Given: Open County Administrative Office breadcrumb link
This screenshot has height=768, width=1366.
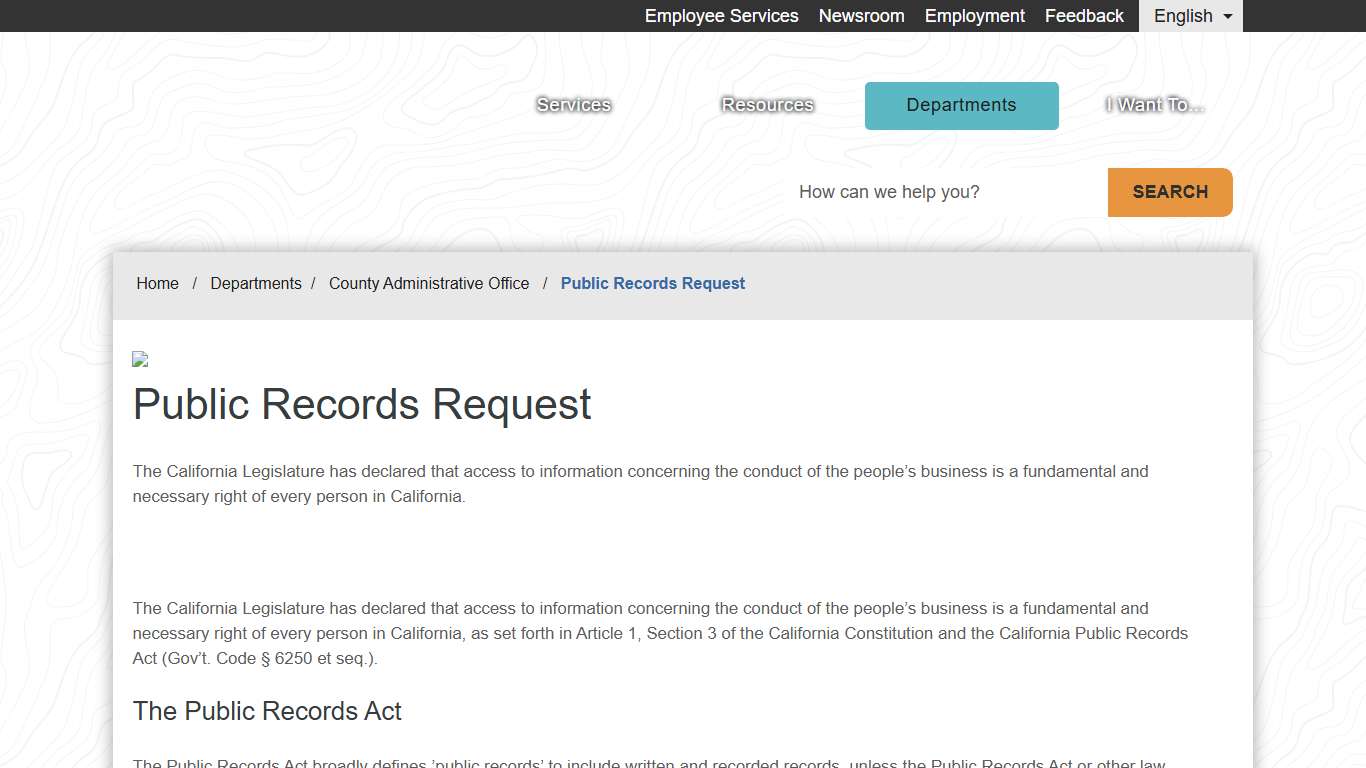Looking at the screenshot, I should click(x=428, y=283).
